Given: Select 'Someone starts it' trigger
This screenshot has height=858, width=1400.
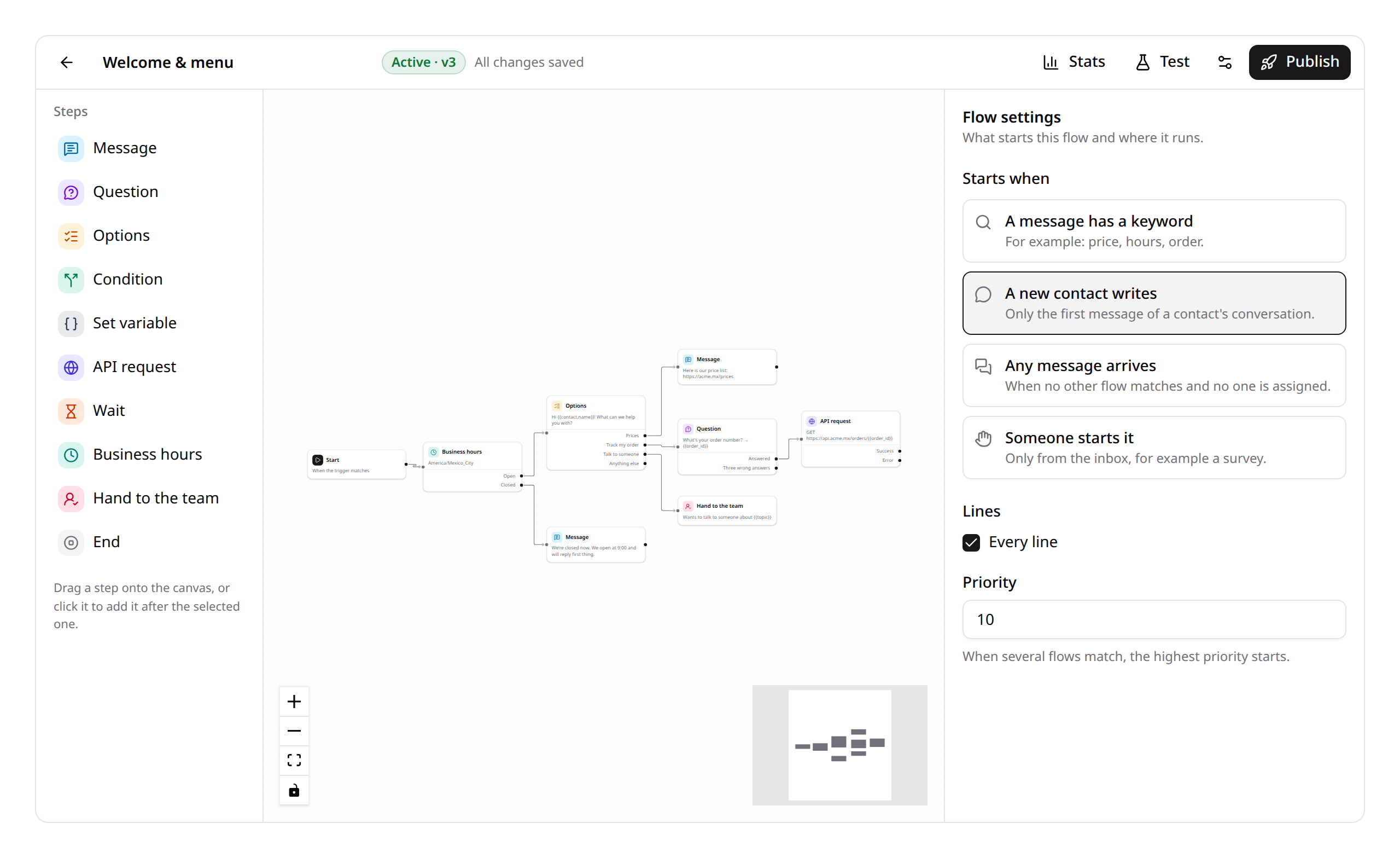Looking at the screenshot, I should 1154,448.
